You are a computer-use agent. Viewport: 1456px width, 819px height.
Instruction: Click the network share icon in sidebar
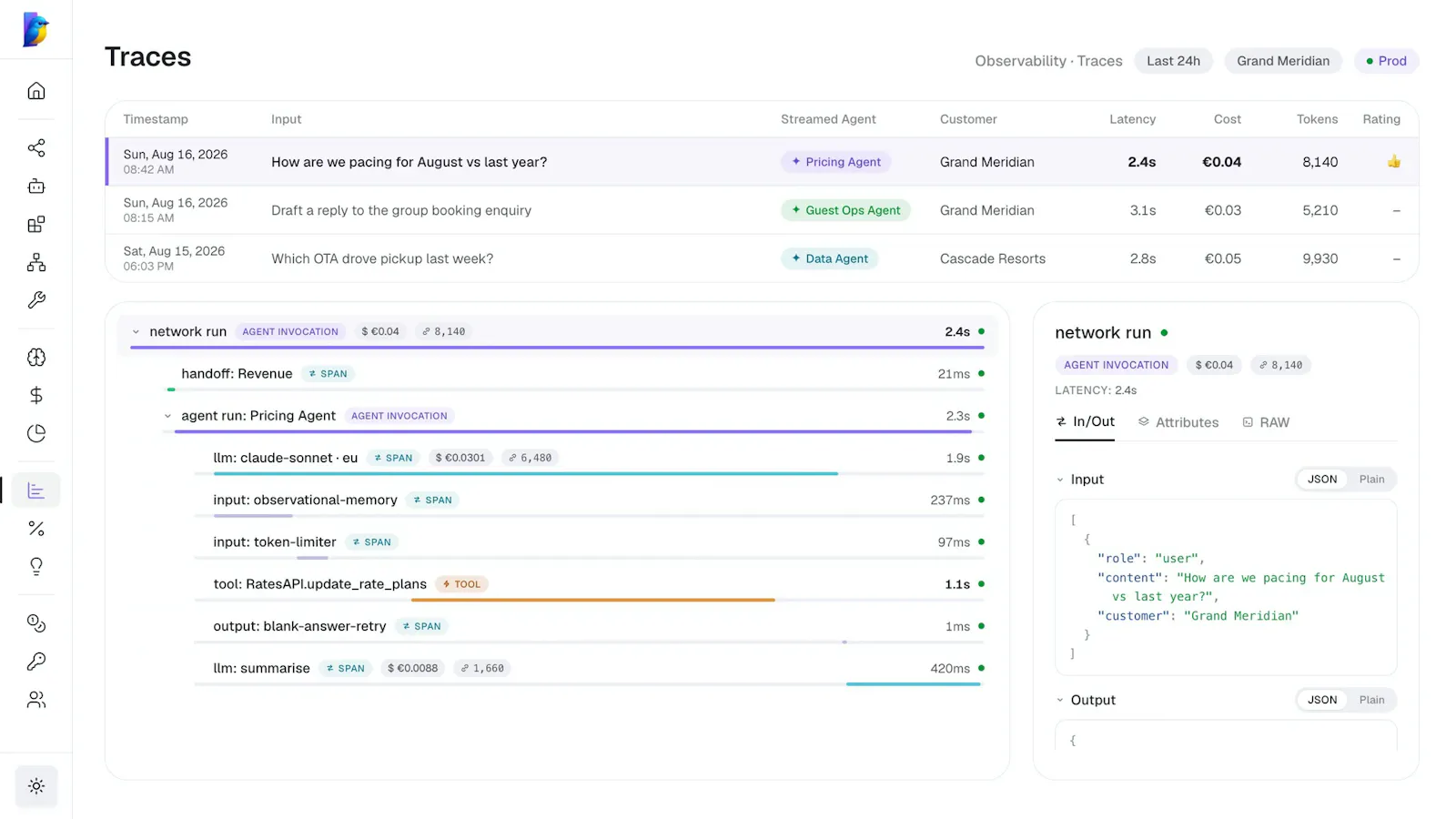(36, 148)
